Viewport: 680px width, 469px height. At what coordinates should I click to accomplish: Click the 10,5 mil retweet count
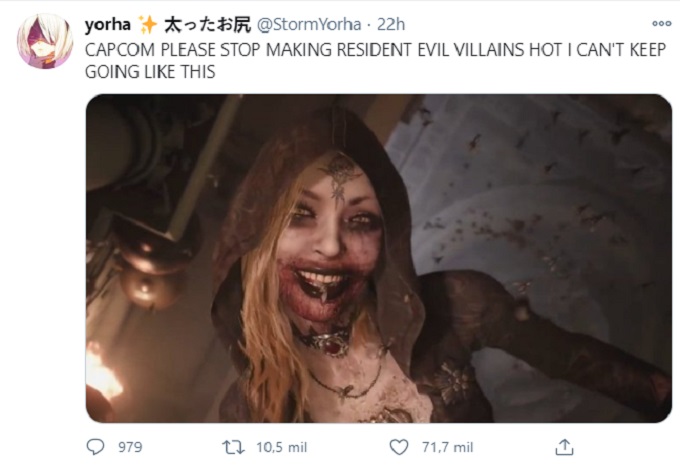[284, 447]
